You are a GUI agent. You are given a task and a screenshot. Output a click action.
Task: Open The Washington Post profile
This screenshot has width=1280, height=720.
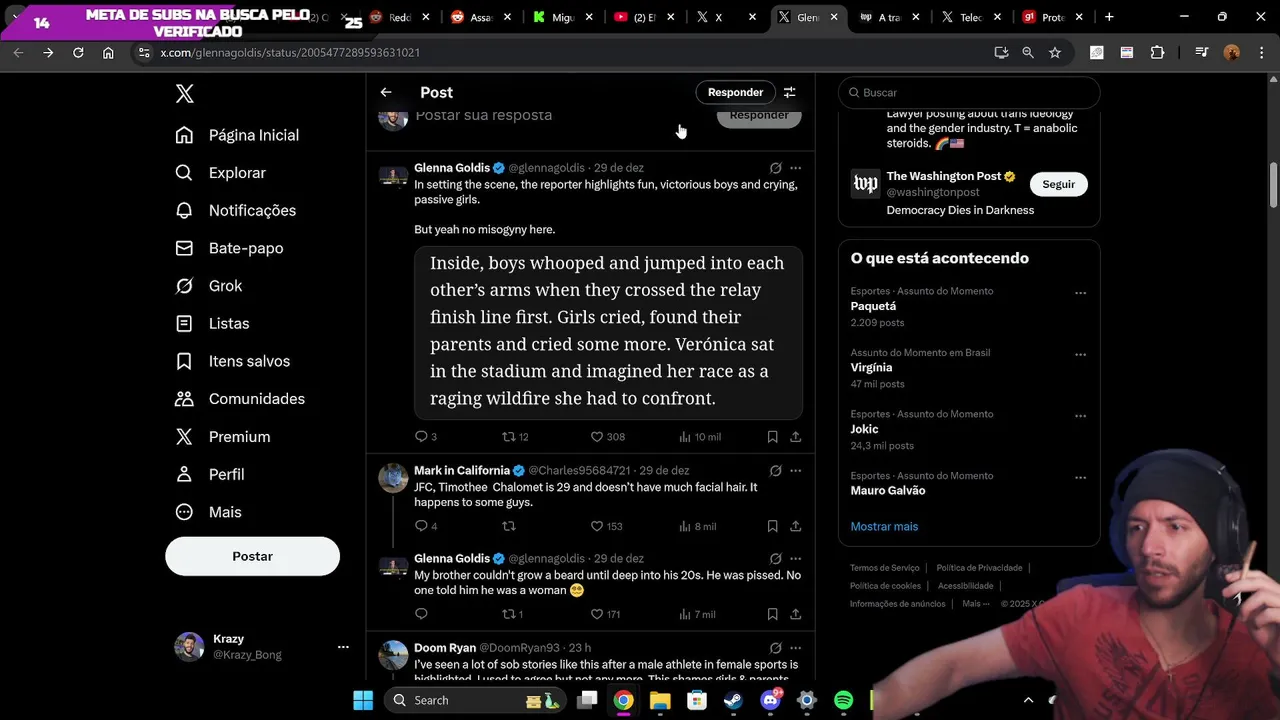(x=944, y=177)
